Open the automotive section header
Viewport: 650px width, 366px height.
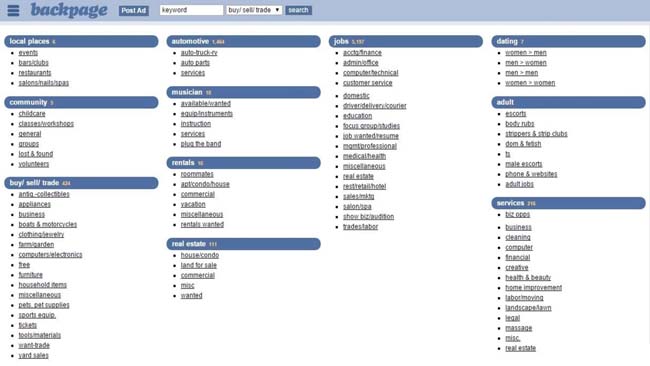point(243,41)
